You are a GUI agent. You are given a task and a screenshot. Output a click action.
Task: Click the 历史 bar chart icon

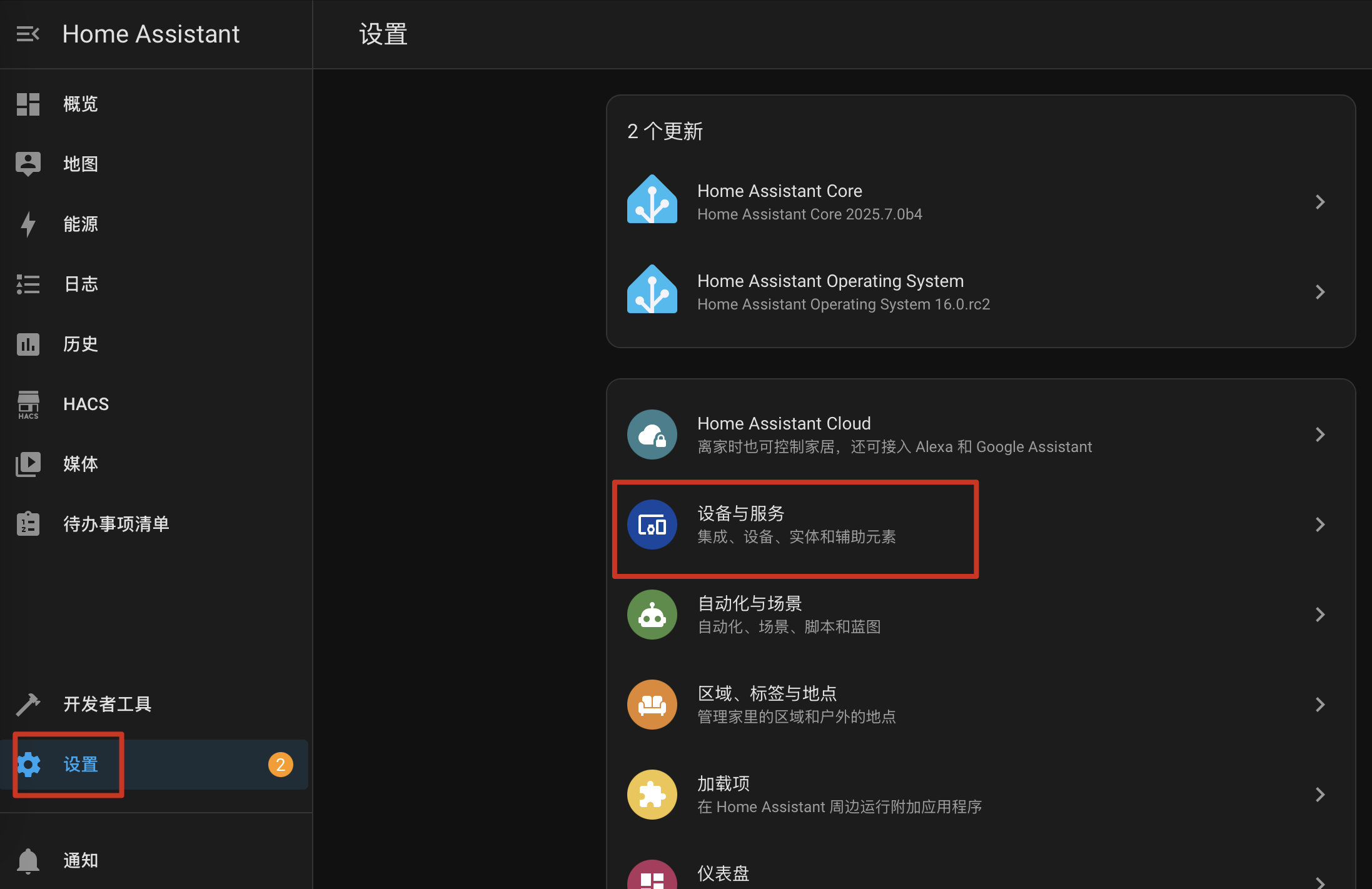pyautogui.click(x=28, y=344)
